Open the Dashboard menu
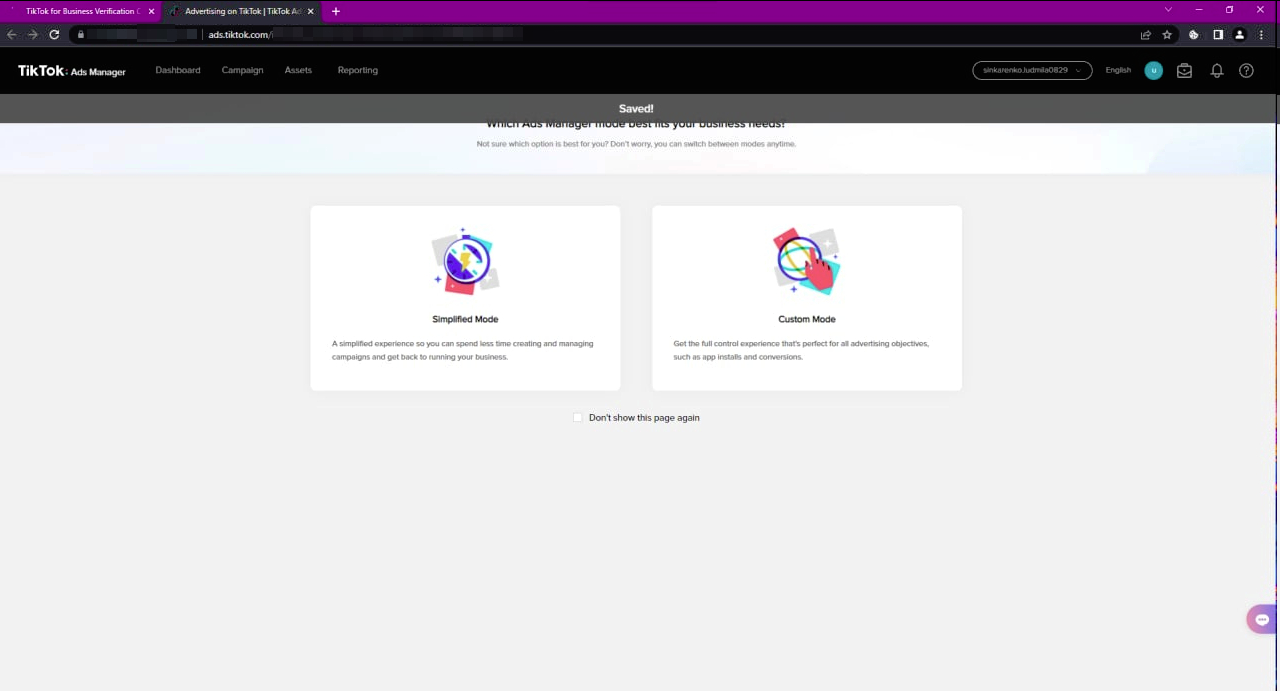 pos(178,70)
